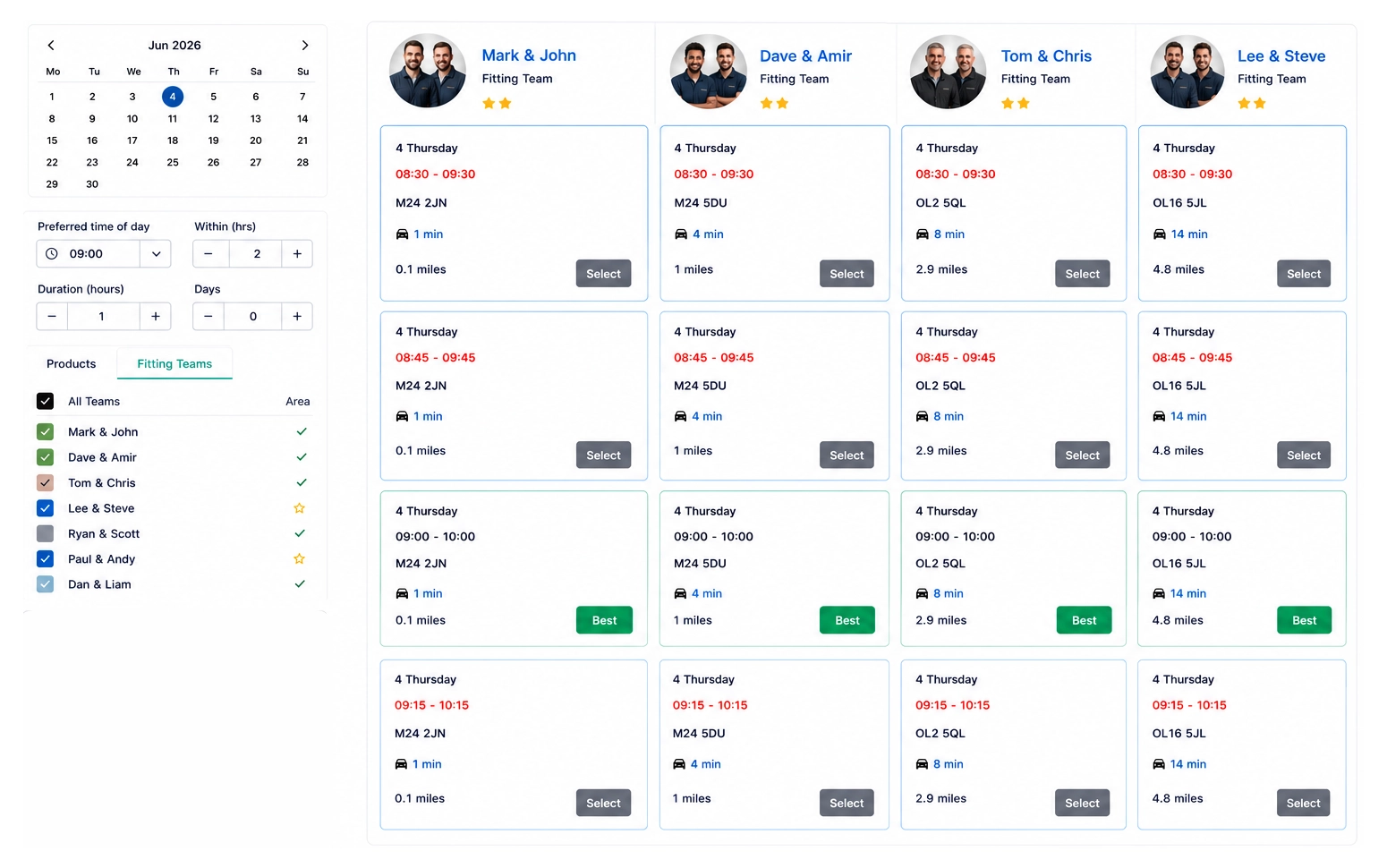The width and height of the screenshot is (1387, 868).
Task: Open the Dave & Amir team photo
Action: coord(709,72)
